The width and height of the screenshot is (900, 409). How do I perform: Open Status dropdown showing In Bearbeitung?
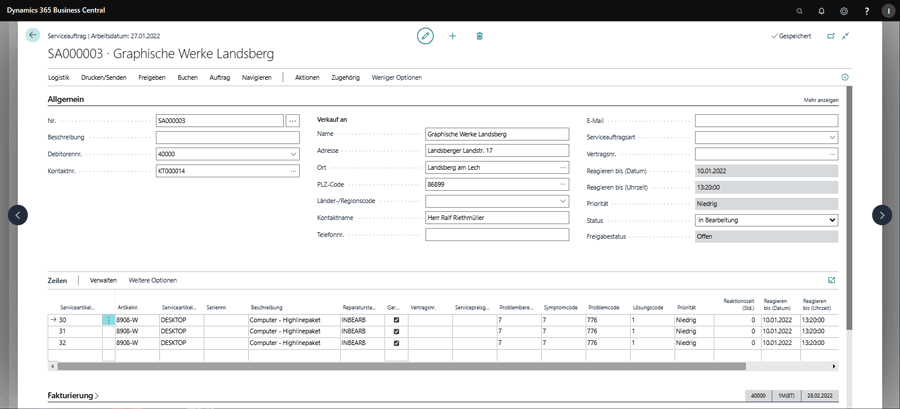click(x=766, y=220)
